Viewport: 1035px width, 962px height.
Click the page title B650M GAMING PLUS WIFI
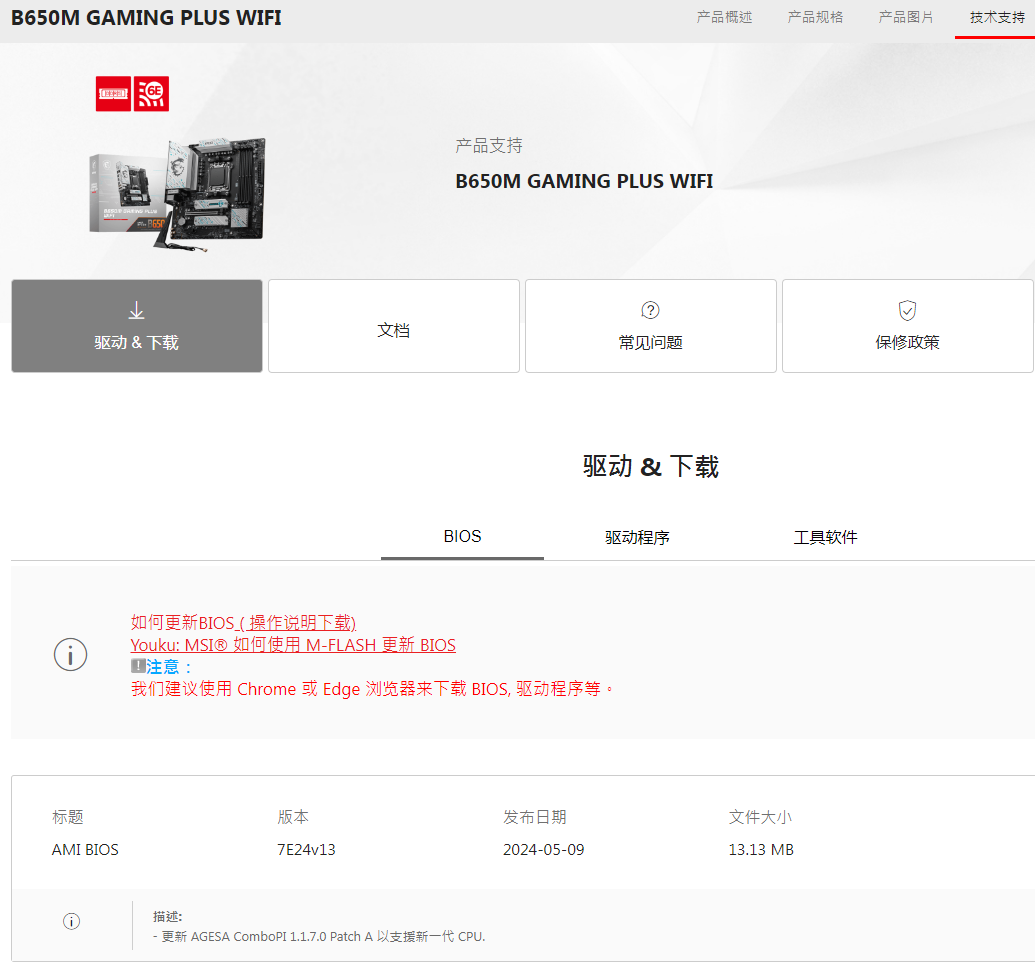coord(146,18)
